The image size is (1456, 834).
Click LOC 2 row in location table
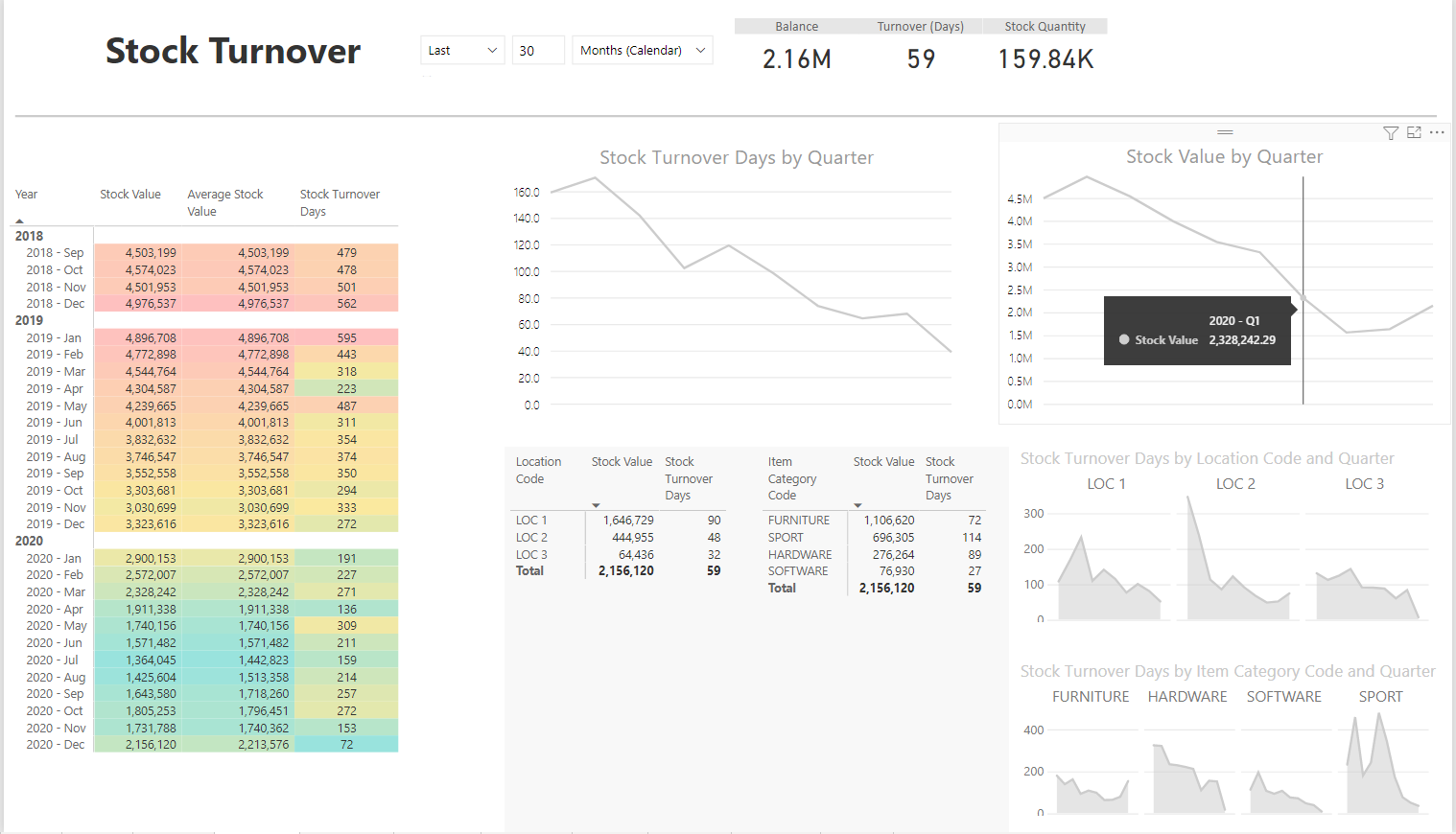point(620,538)
